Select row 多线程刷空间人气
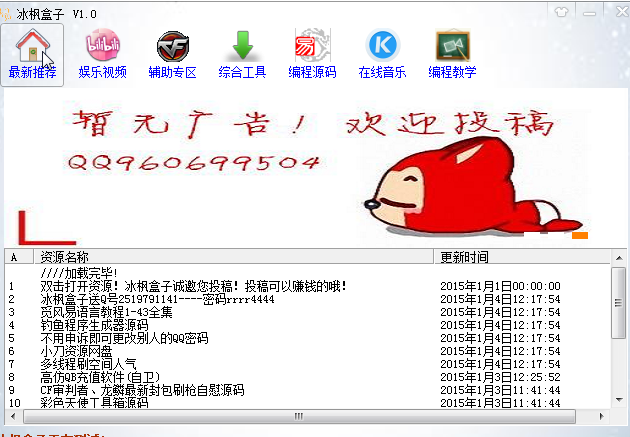 [308, 364]
